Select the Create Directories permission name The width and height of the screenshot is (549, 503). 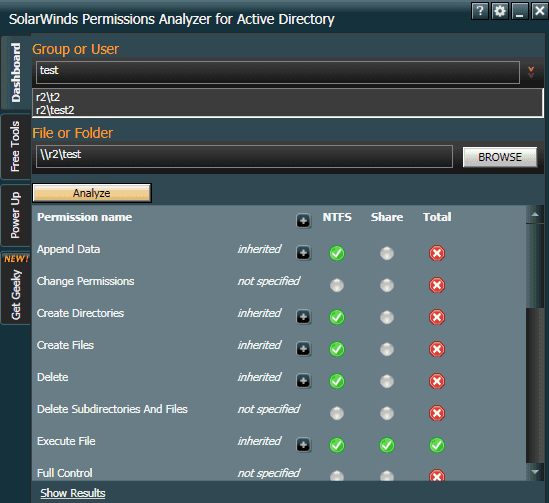(x=81, y=313)
